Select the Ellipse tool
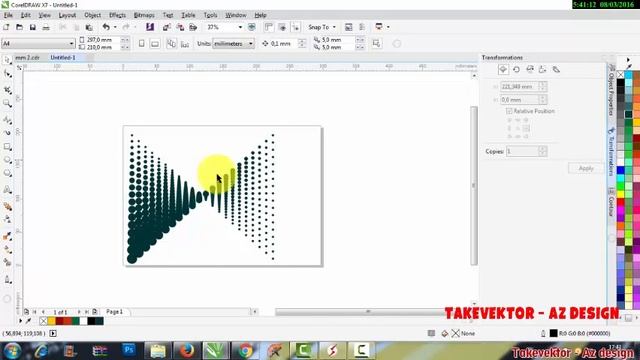Image resolution: width=640 pixels, height=360 pixels. 7,160
